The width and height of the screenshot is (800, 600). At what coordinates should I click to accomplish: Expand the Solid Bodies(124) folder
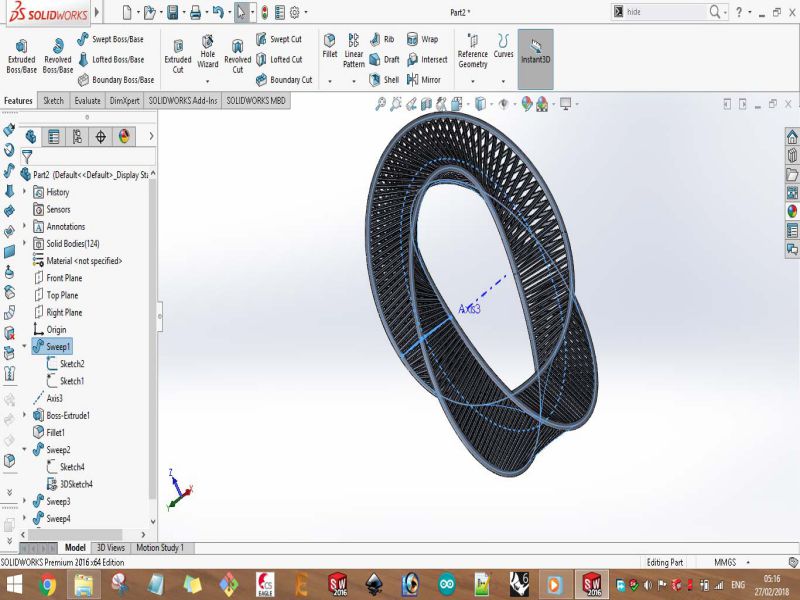point(24,243)
